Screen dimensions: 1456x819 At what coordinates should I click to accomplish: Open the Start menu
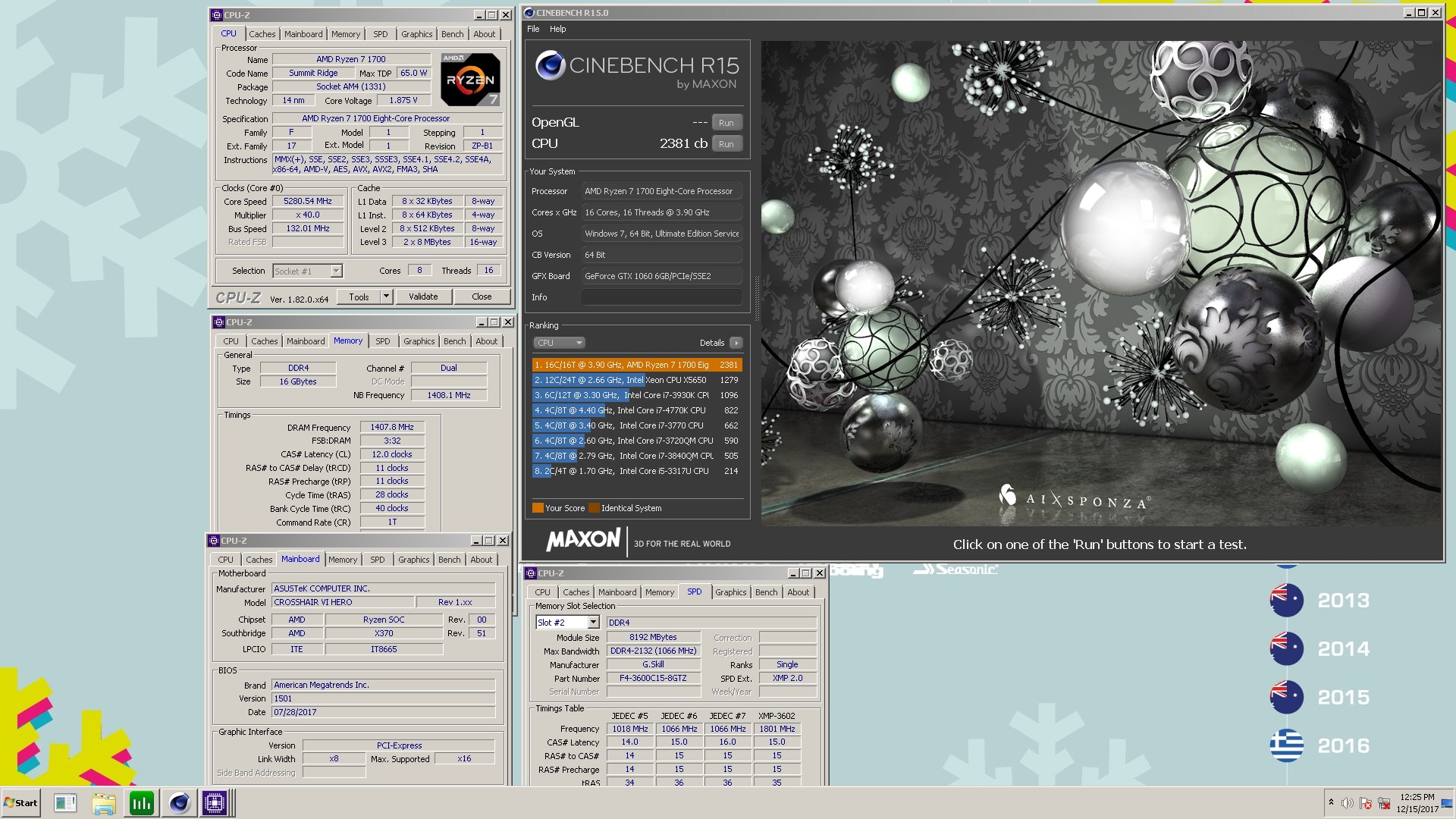click(20, 802)
